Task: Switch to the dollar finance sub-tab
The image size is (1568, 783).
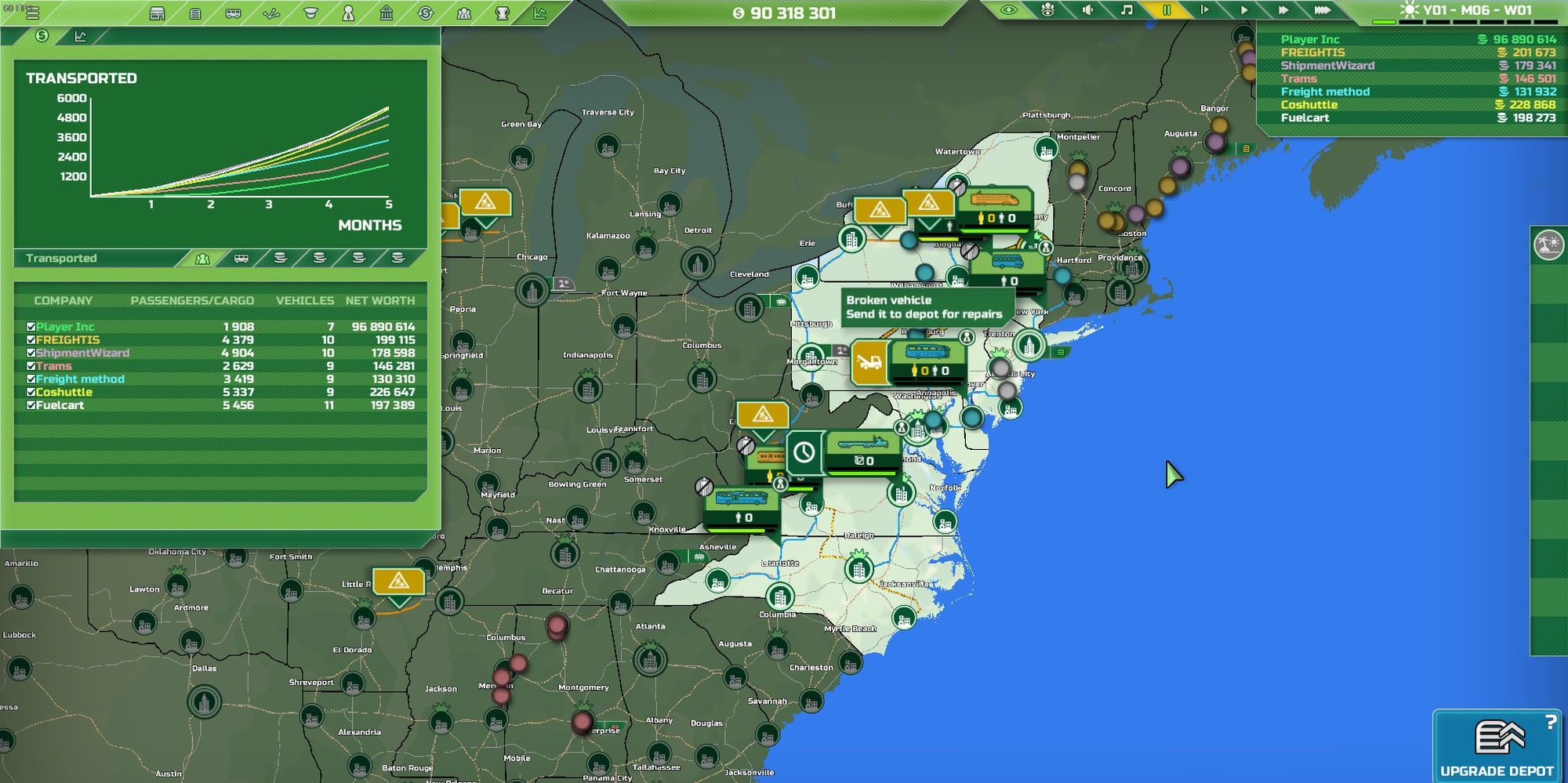Action: pos(42,36)
